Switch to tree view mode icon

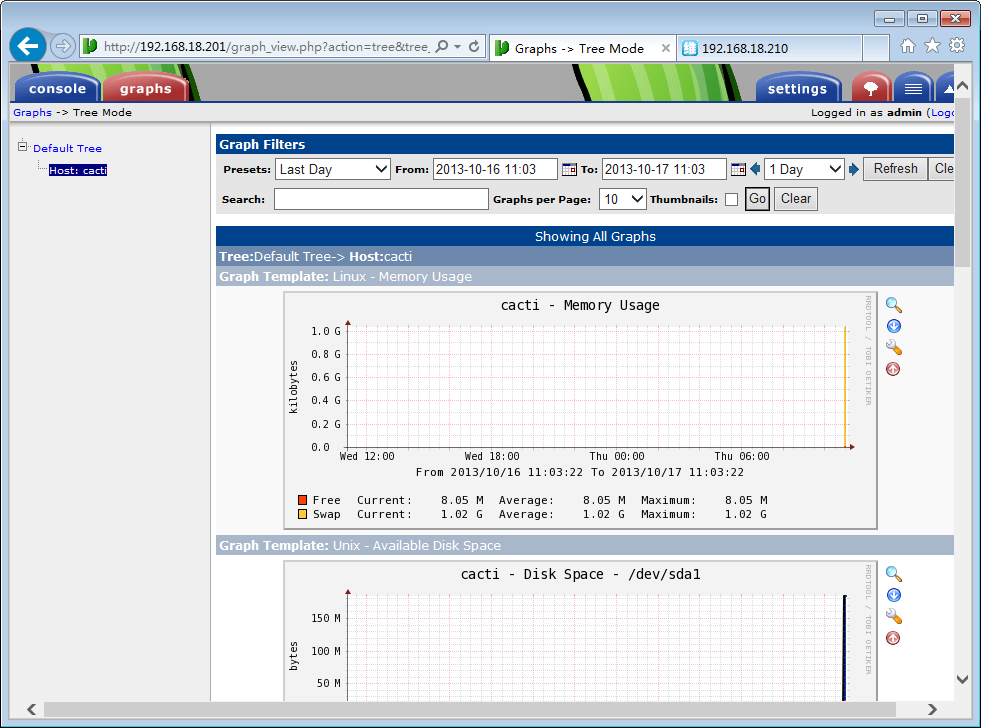click(x=870, y=88)
